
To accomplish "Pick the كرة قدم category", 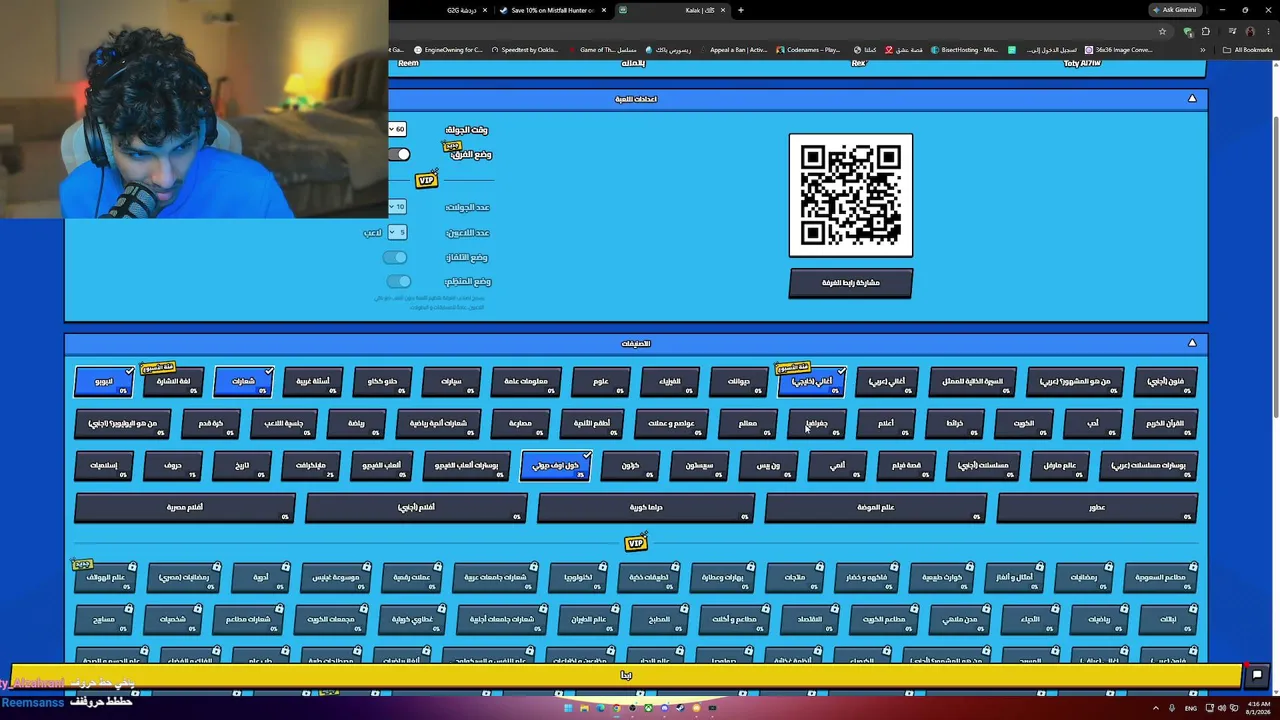I will pyautogui.click(x=210, y=423).
